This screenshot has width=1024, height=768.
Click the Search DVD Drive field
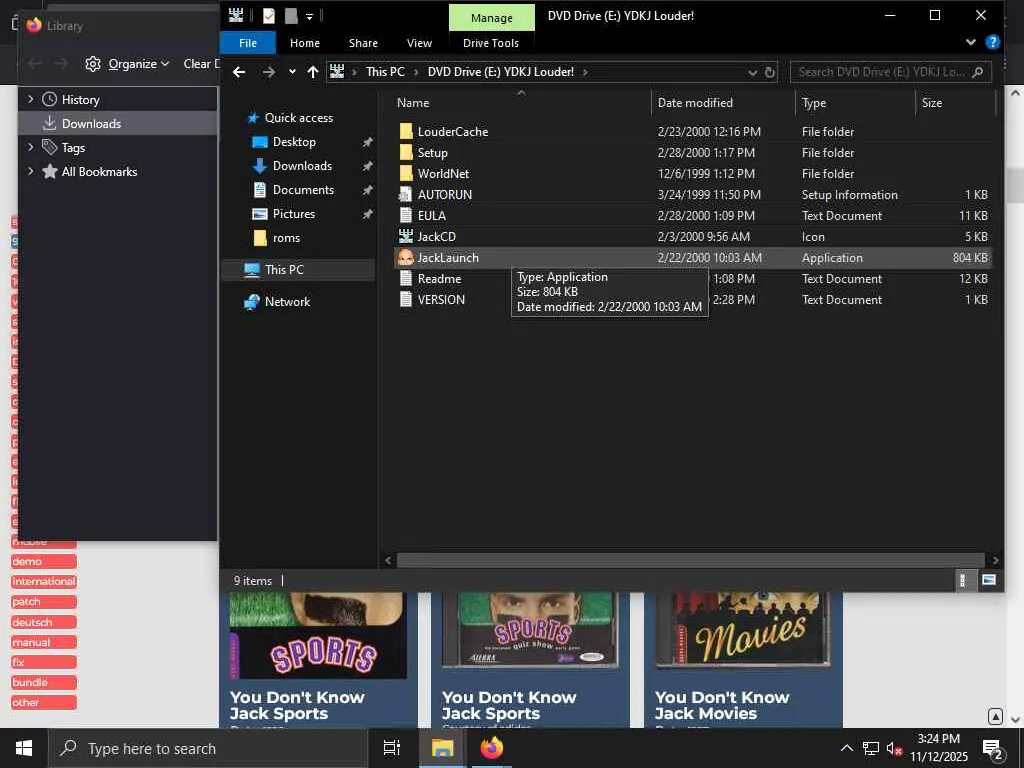[891, 72]
